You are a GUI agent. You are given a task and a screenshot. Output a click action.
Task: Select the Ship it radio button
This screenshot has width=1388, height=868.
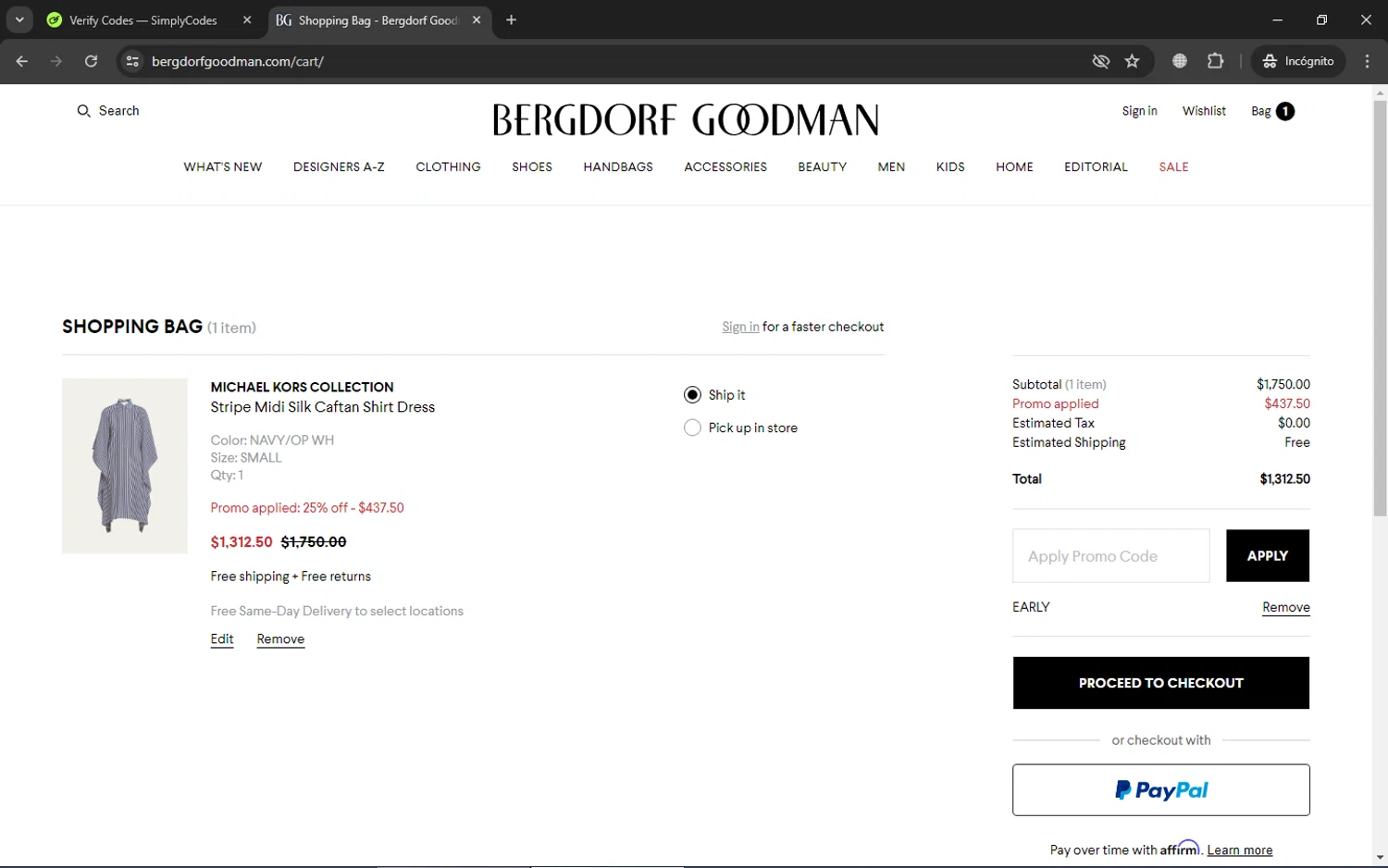(692, 395)
